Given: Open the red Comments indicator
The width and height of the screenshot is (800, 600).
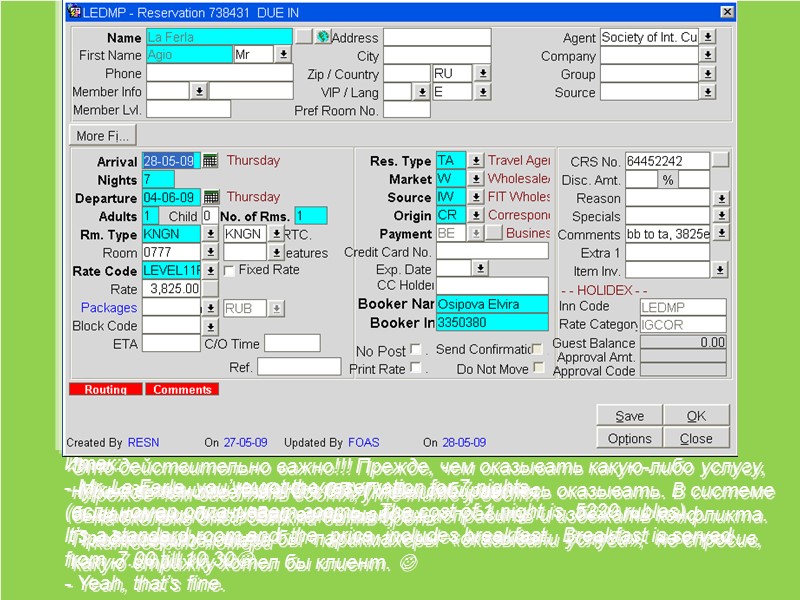Looking at the screenshot, I should click(182, 389).
